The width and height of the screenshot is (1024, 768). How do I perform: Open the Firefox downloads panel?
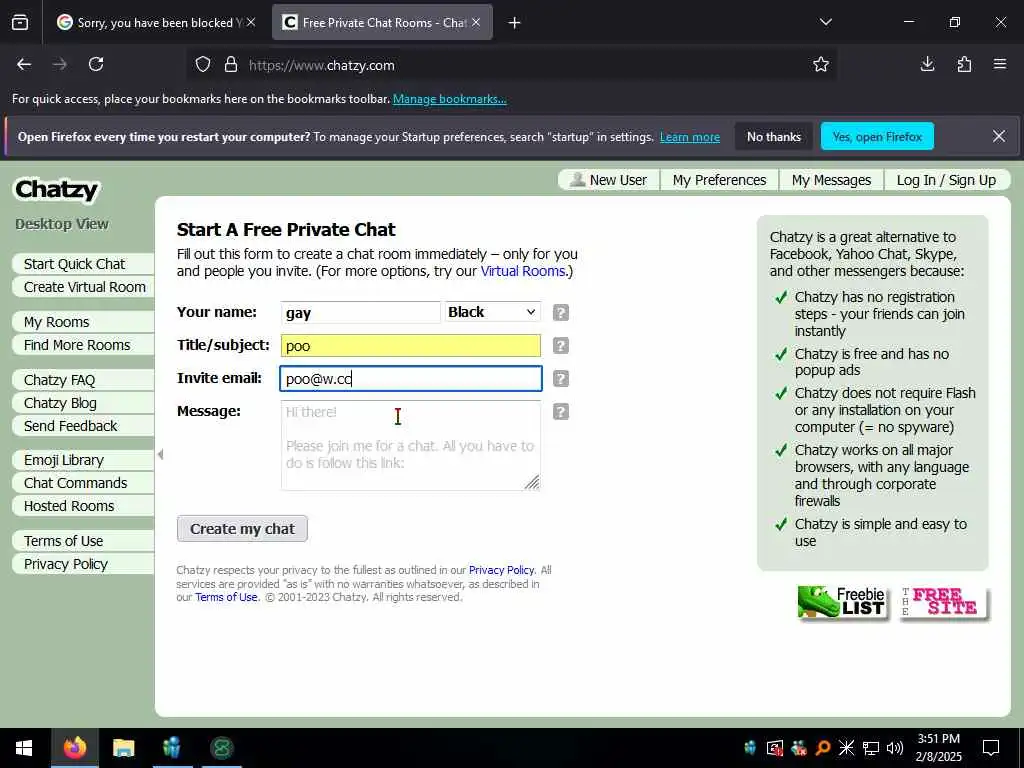click(x=927, y=64)
